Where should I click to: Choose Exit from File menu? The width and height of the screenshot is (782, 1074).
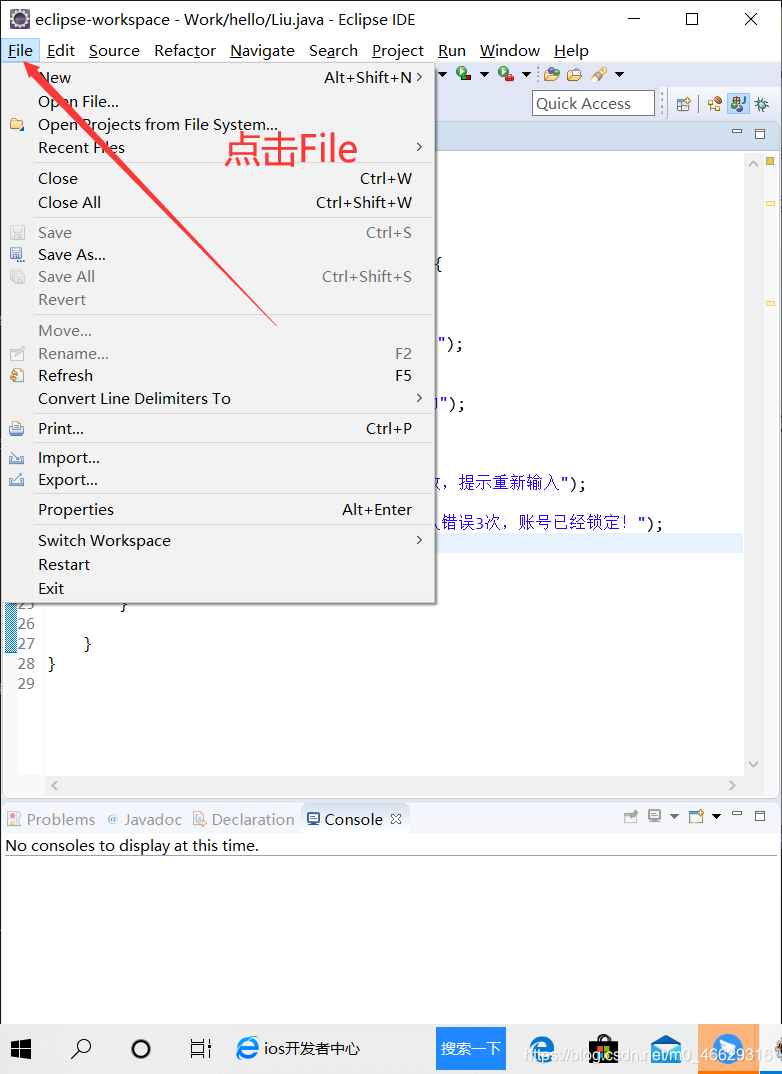tap(218, 588)
